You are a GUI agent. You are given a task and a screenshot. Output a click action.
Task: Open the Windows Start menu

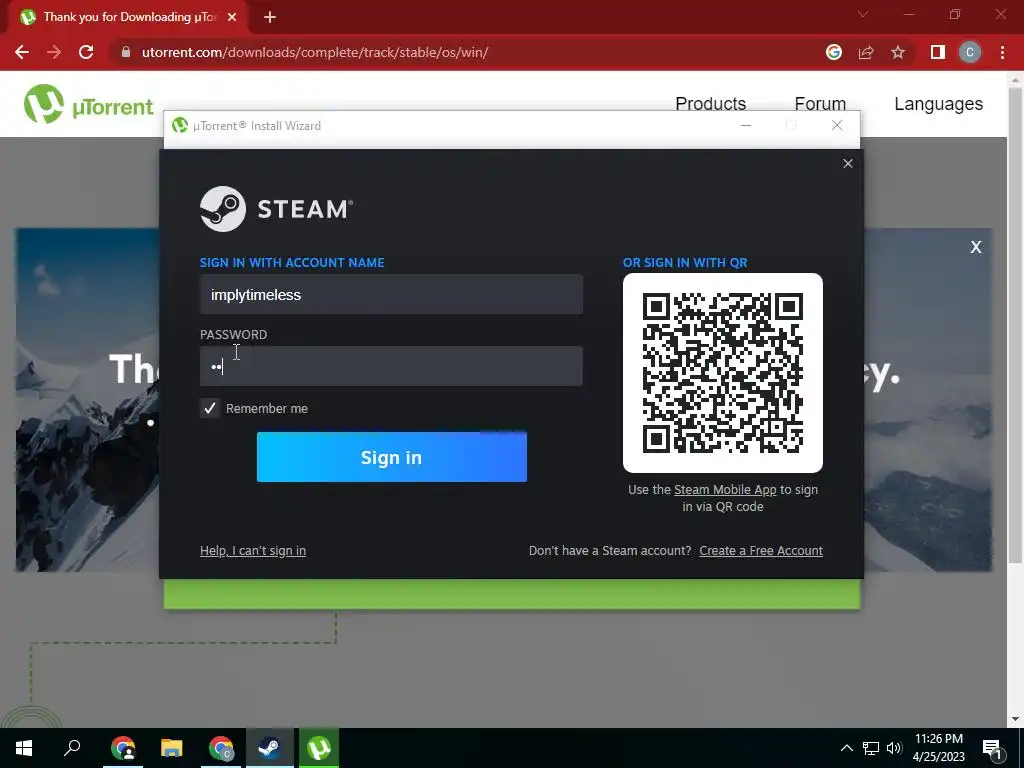click(24, 748)
